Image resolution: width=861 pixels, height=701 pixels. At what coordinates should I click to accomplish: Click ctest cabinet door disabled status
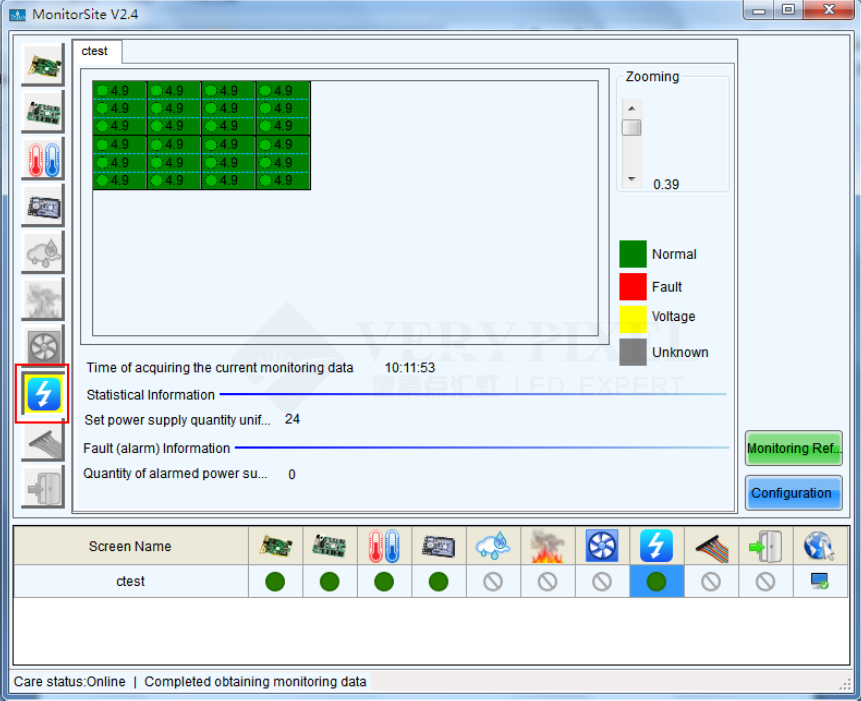[x=765, y=582]
